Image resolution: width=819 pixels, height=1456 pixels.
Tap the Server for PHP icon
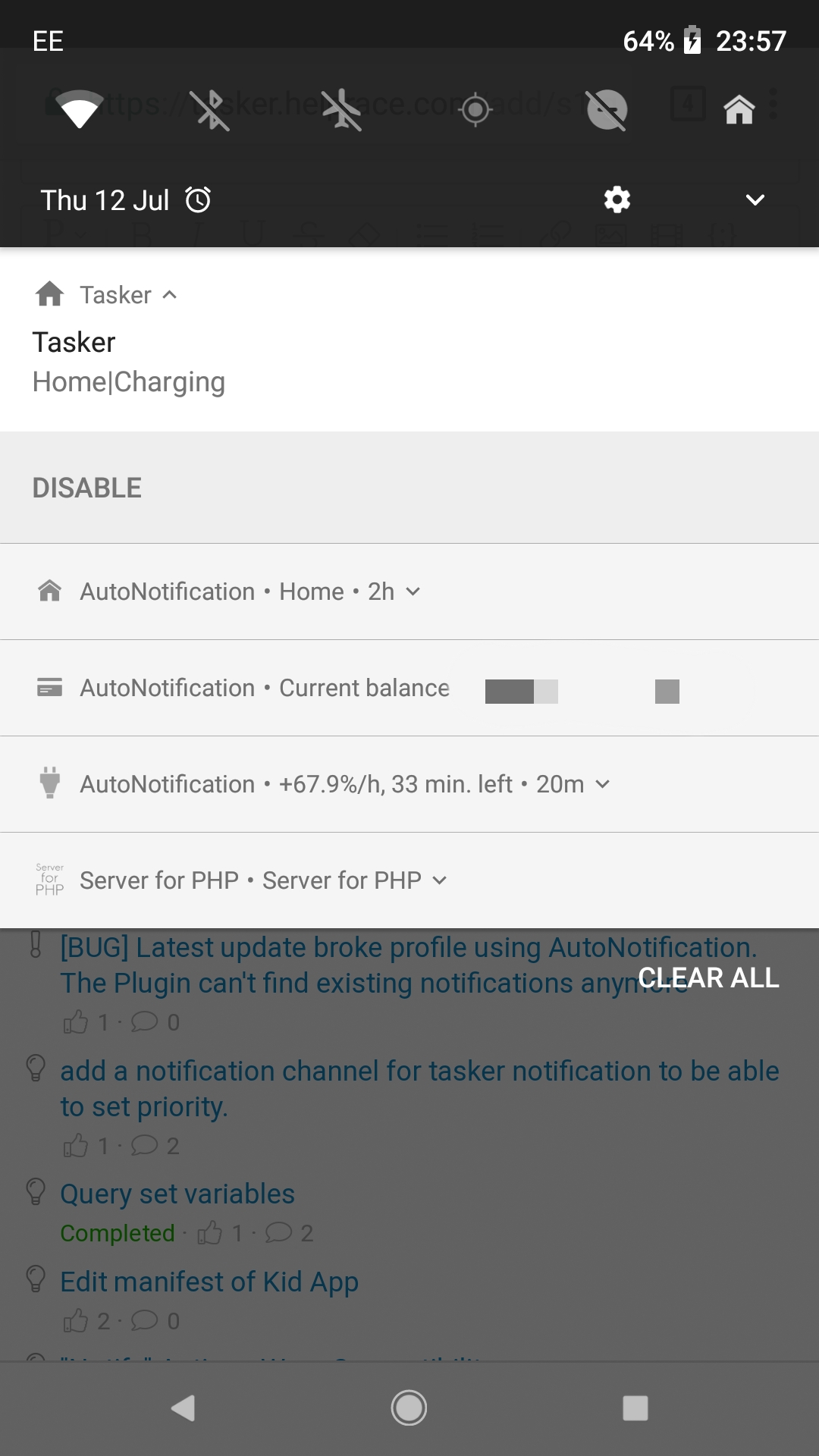click(50, 880)
